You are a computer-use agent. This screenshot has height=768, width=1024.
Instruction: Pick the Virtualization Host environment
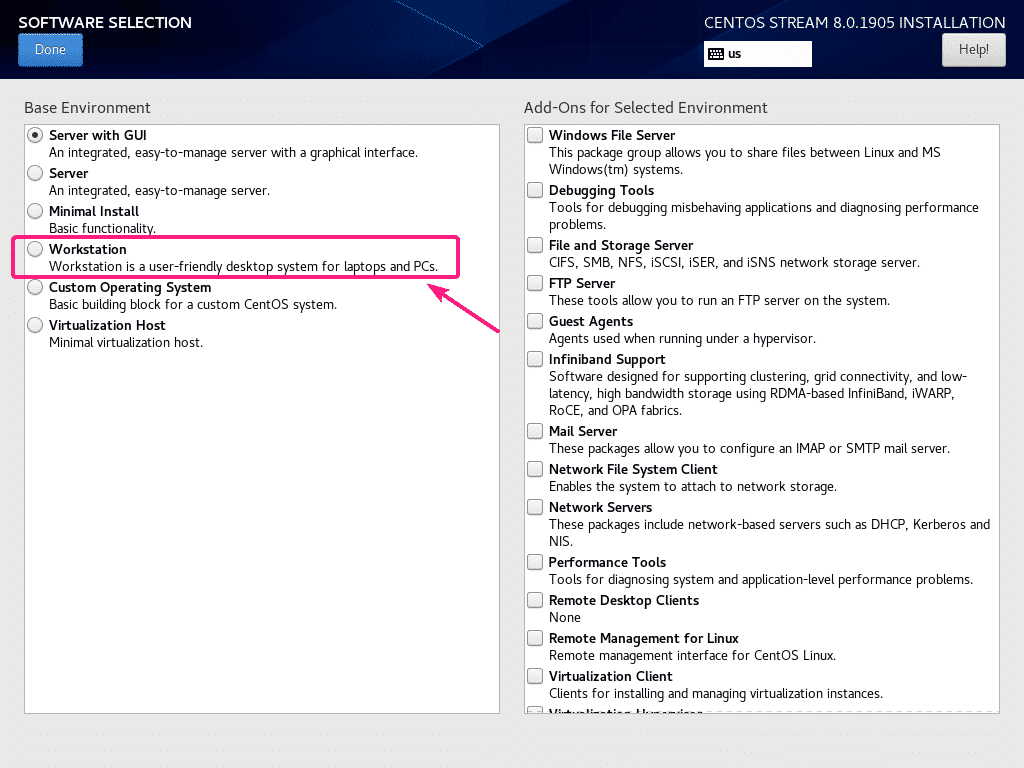coord(35,324)
